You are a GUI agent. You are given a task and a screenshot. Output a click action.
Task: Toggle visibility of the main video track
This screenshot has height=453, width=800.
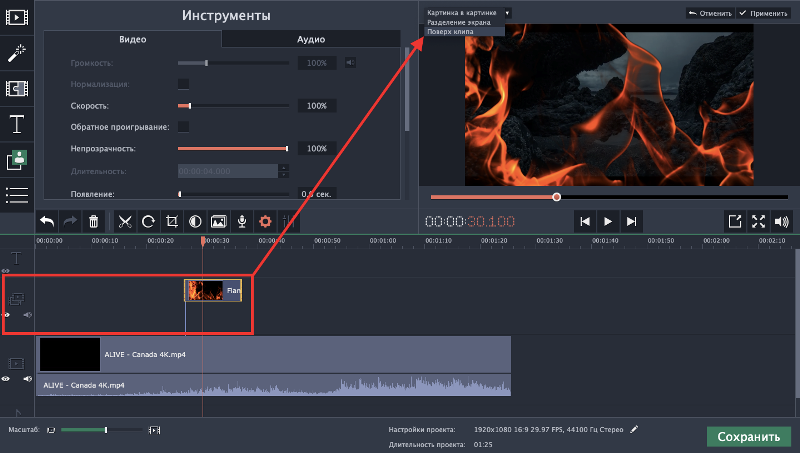(6, 379)
